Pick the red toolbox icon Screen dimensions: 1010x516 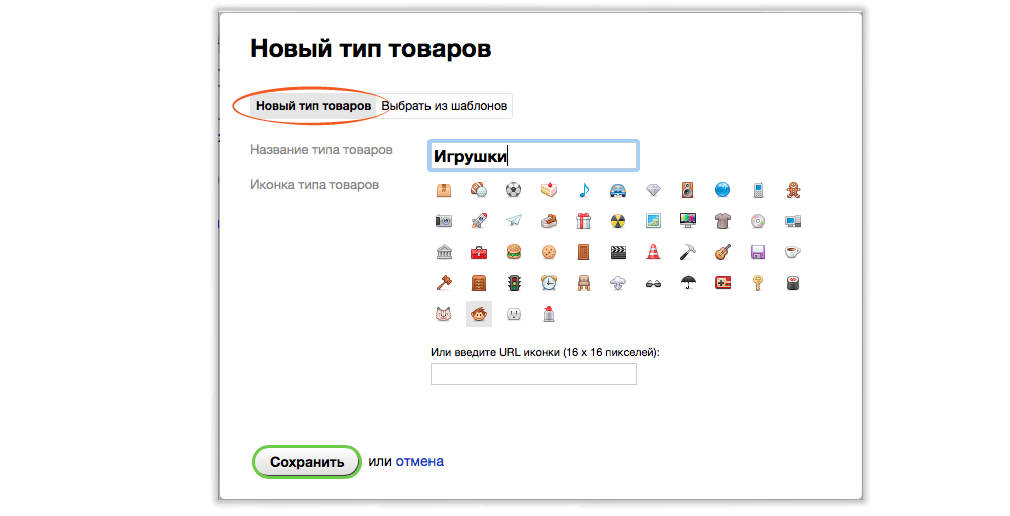[479, 252]
